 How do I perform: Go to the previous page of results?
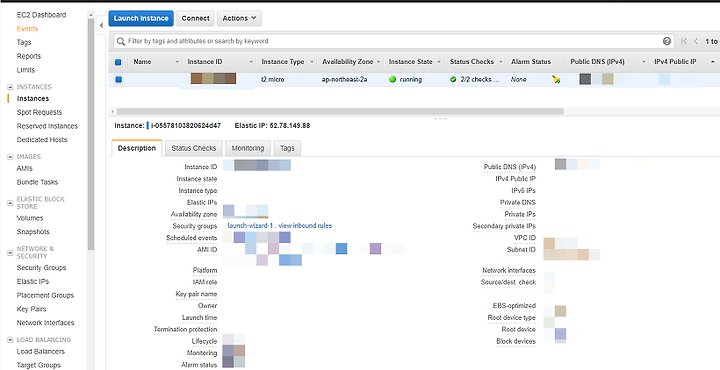click(x=696, y=41)
